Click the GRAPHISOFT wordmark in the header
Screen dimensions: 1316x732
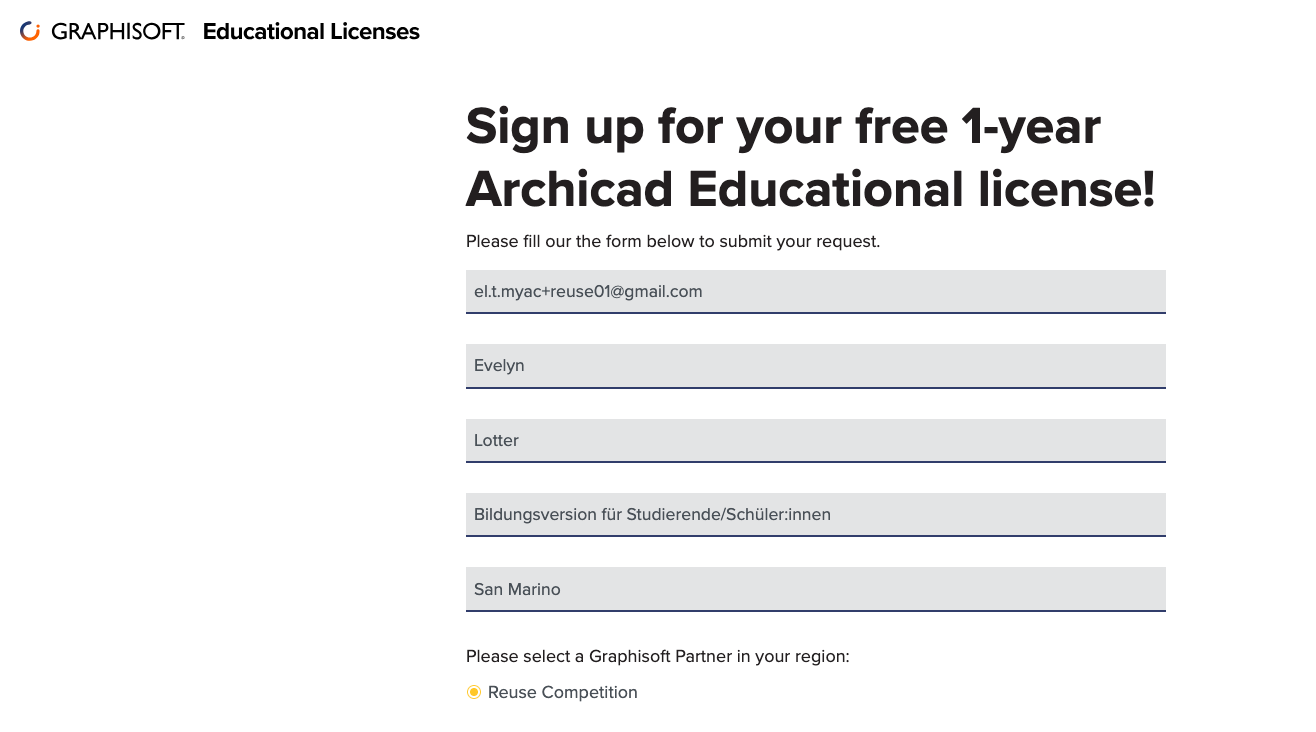[x=117, y=32]
